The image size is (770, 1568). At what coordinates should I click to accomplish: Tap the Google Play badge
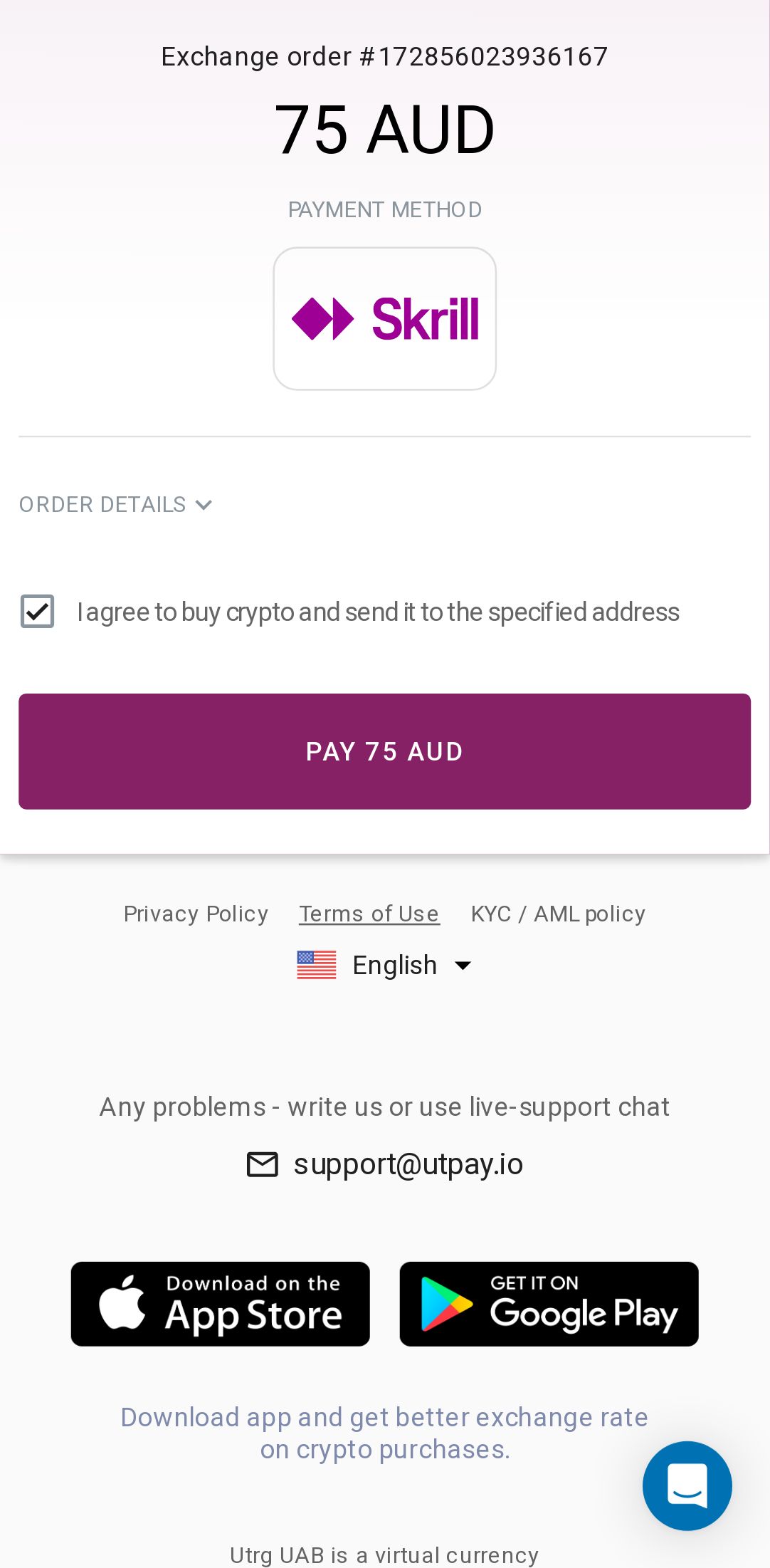click(x=549, y=1304)
